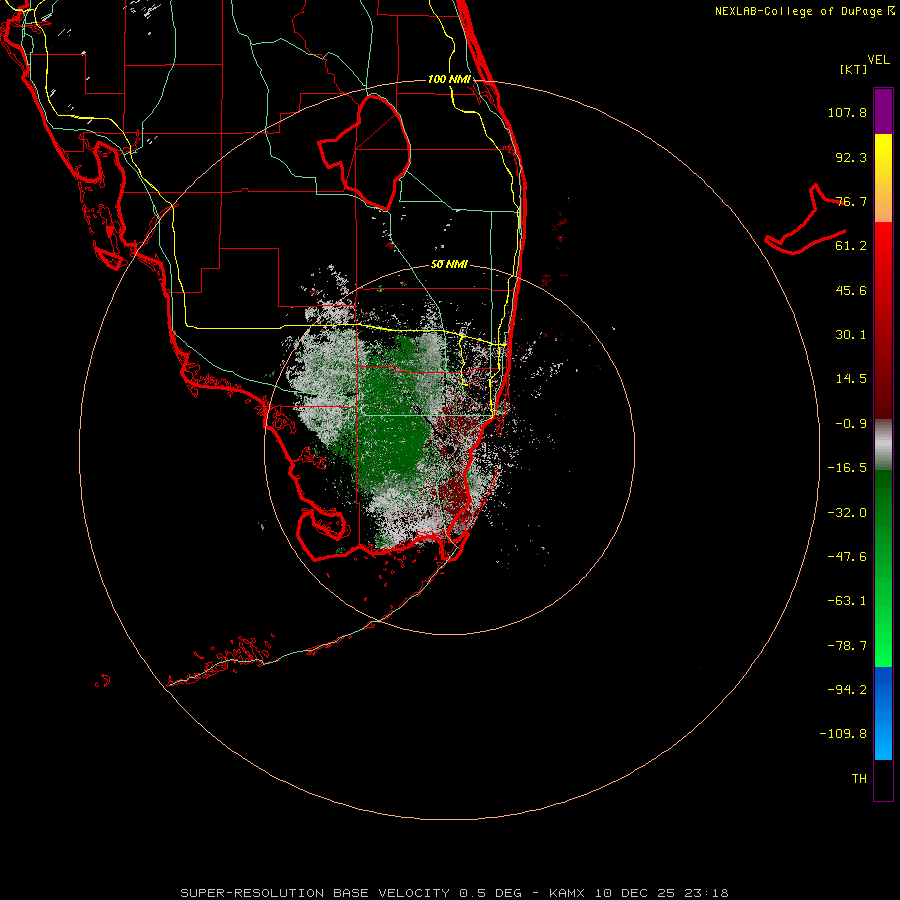Click the 45.6 velocity scale value

tap(851, 290)
